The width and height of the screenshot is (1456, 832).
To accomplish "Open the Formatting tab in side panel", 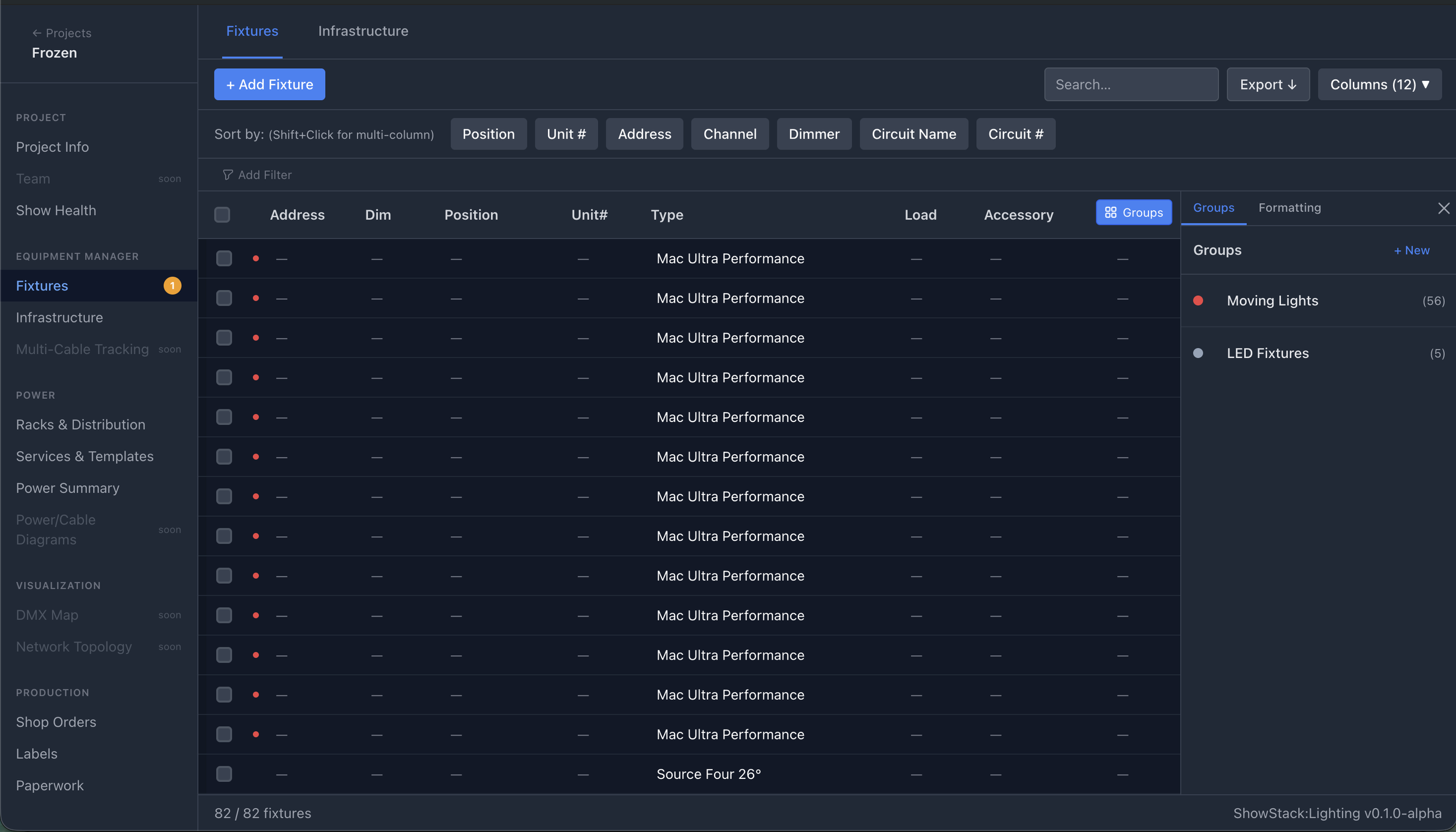I will 1289,208.
